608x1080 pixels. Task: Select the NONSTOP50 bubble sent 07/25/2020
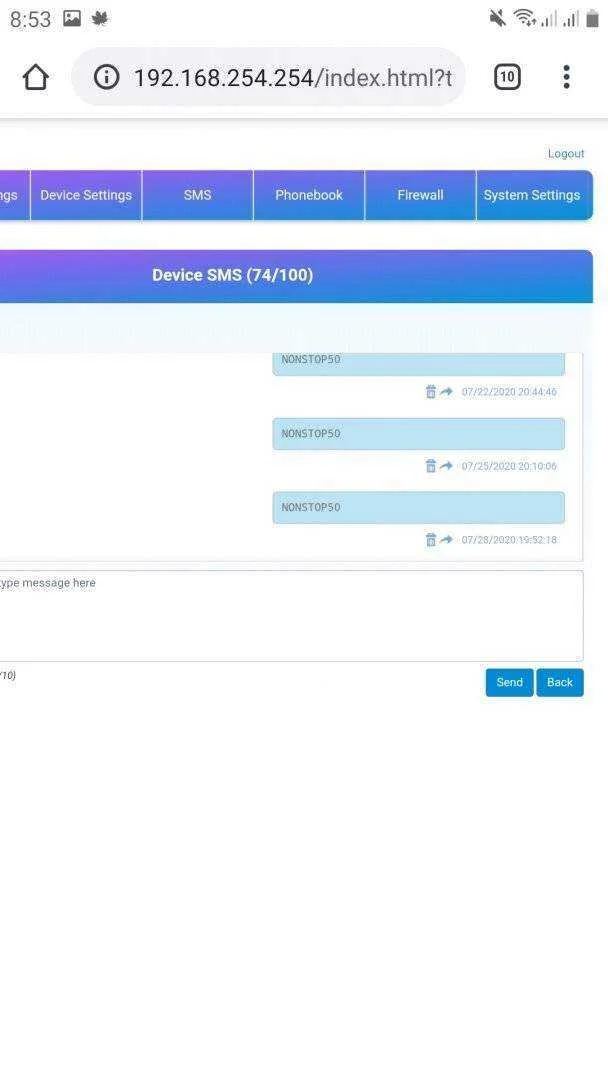(419, 434)
